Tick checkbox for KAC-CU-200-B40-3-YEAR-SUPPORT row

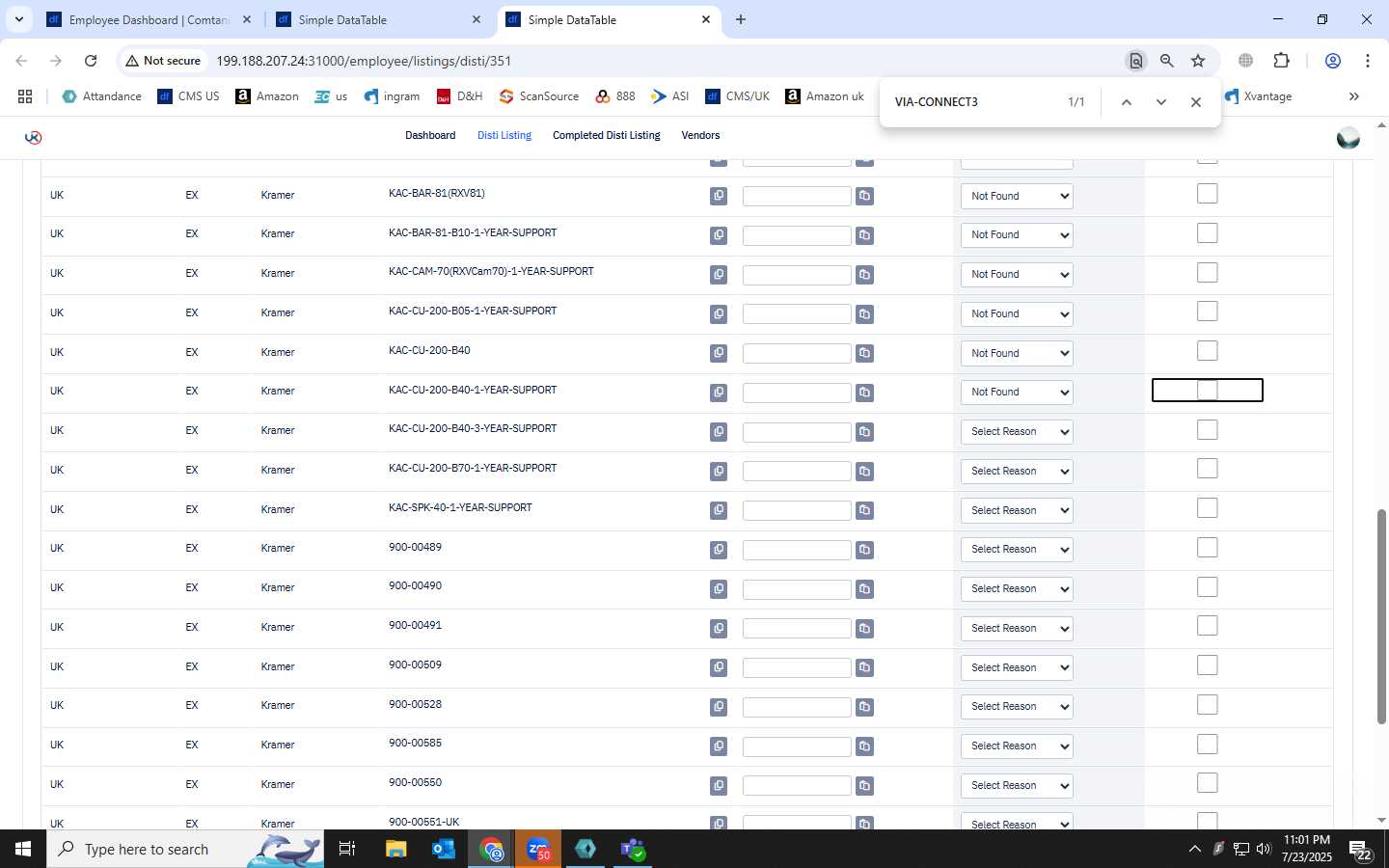1207,430
